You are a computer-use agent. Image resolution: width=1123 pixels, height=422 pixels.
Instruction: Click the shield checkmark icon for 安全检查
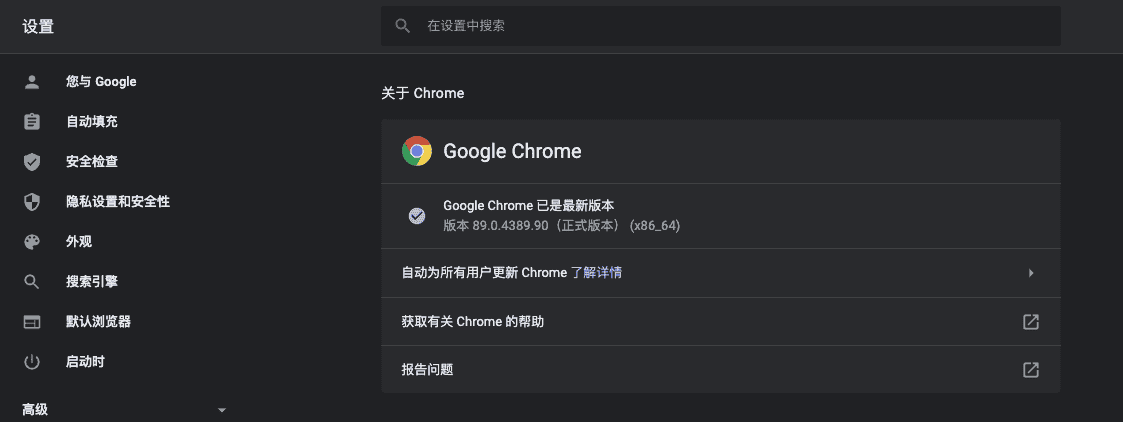pos(32,162)
